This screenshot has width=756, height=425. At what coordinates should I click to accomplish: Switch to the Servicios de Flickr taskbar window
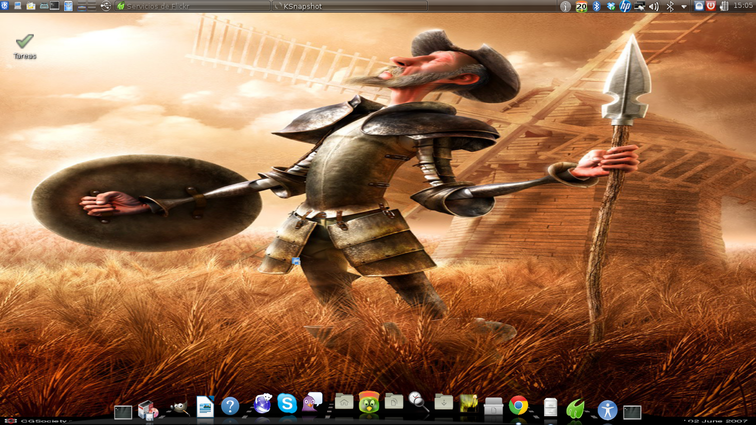point(192,6)
